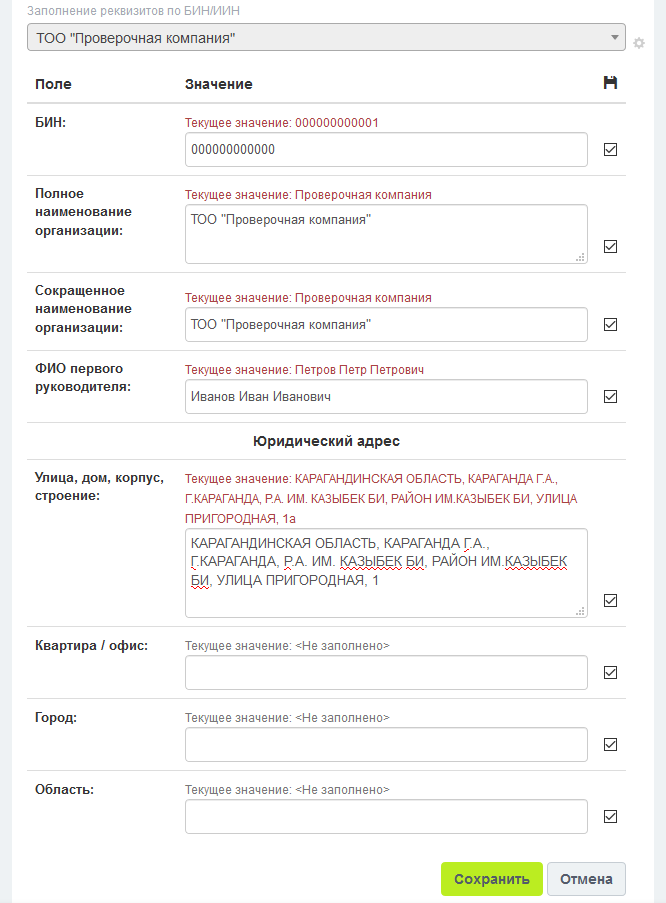Click the dropdown arrow of the company selector
Screen dimensions: 666x903
(x=615, y=38)
